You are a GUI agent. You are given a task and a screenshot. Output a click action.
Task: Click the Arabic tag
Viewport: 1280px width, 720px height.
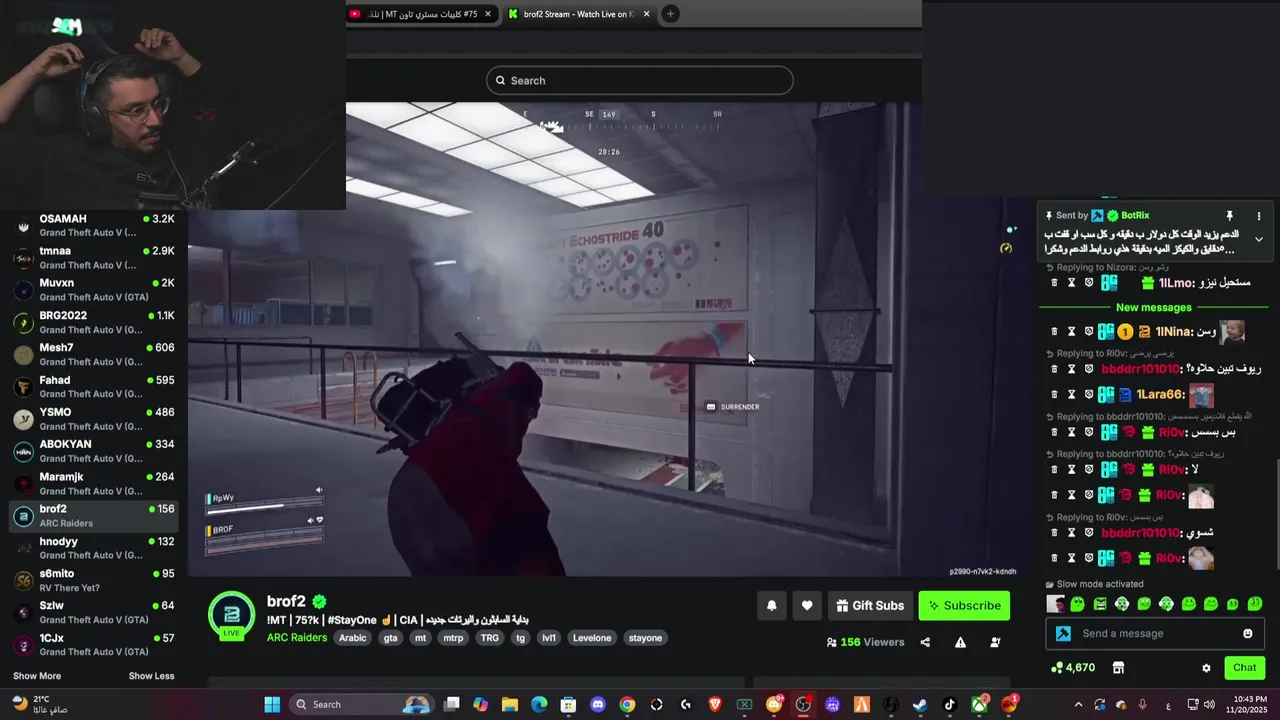[353, 638]
